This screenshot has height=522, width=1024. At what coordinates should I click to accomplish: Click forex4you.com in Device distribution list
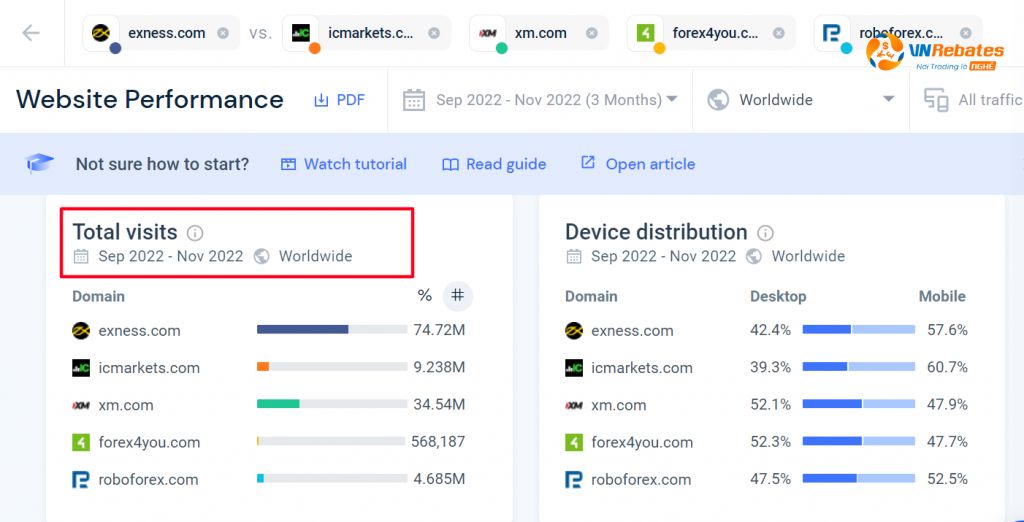point(642,442)
